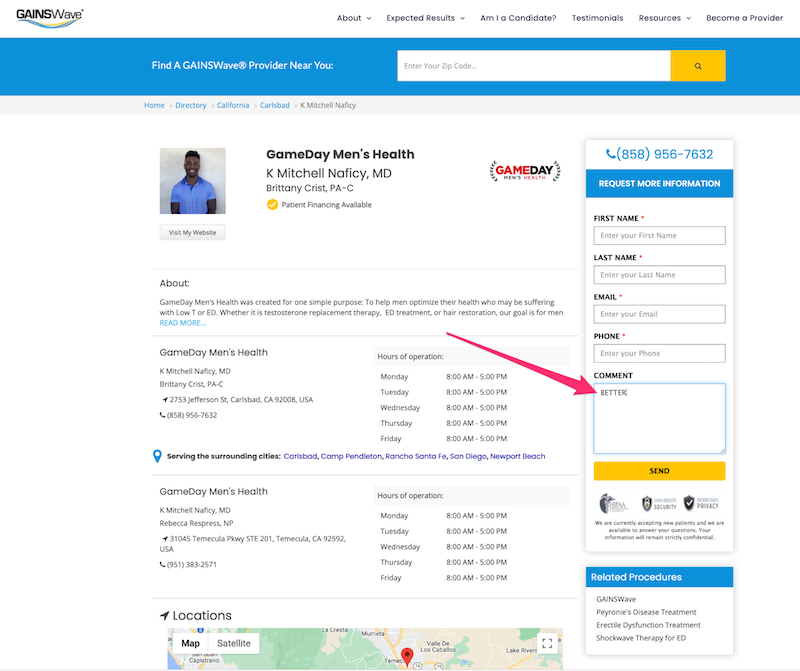Click the 31045 Temecula Pkwy address
The image size is (800, 671).
point(253,543)
